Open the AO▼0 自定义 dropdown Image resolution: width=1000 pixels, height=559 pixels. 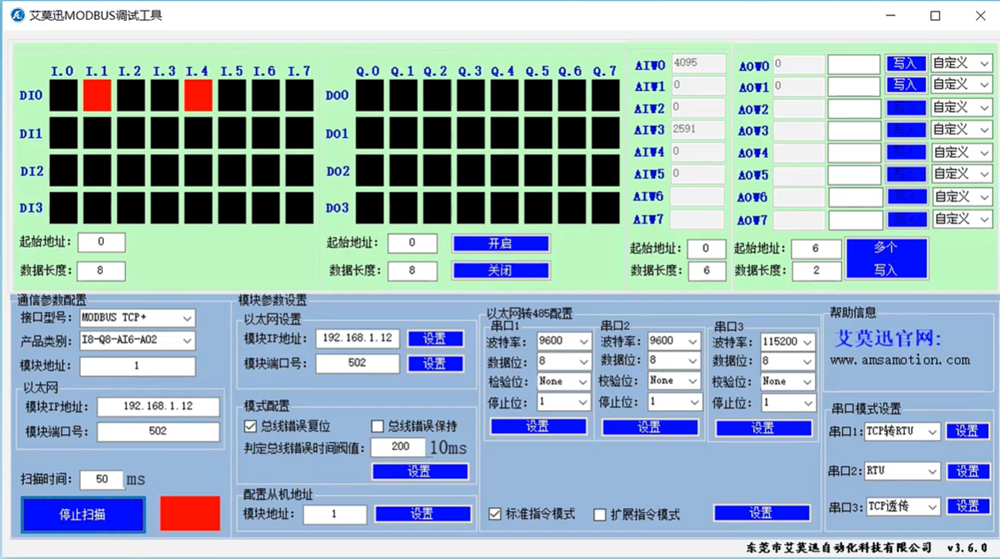(x=961, y=64)
